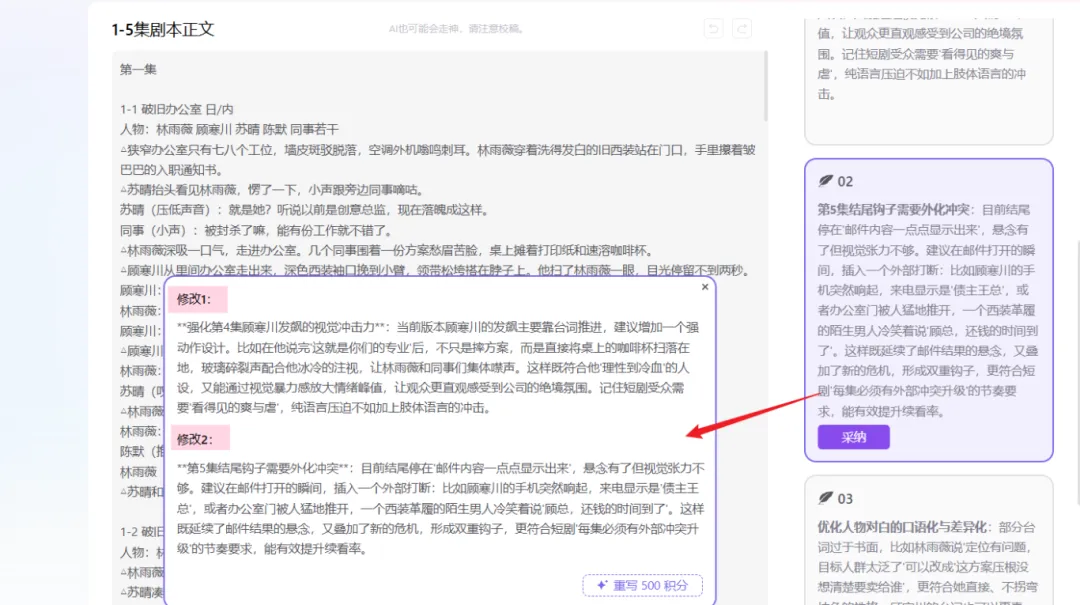The image size is (1080, 605).
Task: Click the 优化人物对白的口语化与差异化 title in card 03
Action: click(x=902, y=526)
